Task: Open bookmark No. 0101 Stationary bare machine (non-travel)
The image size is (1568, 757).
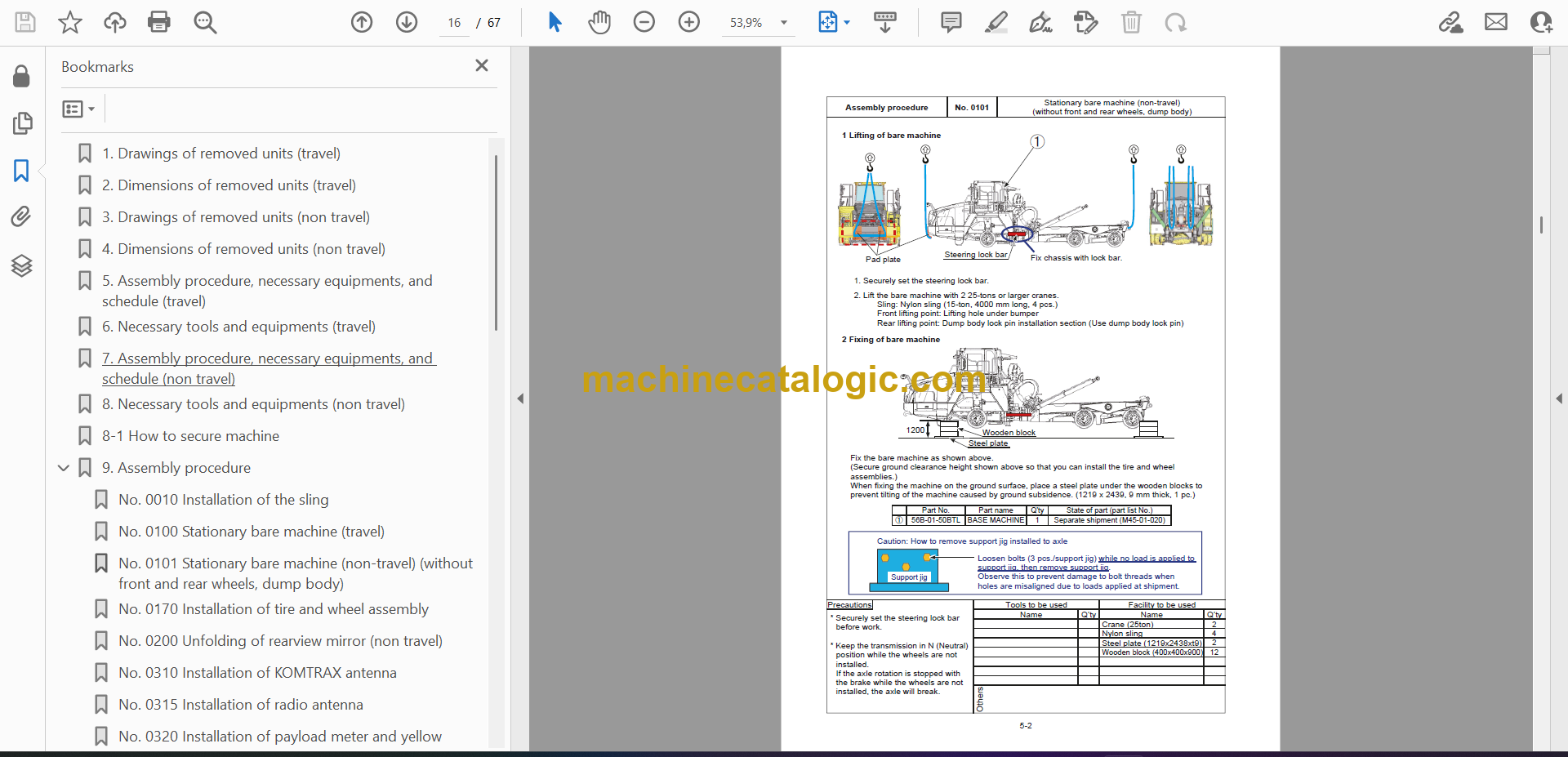Action: (296, 573)
